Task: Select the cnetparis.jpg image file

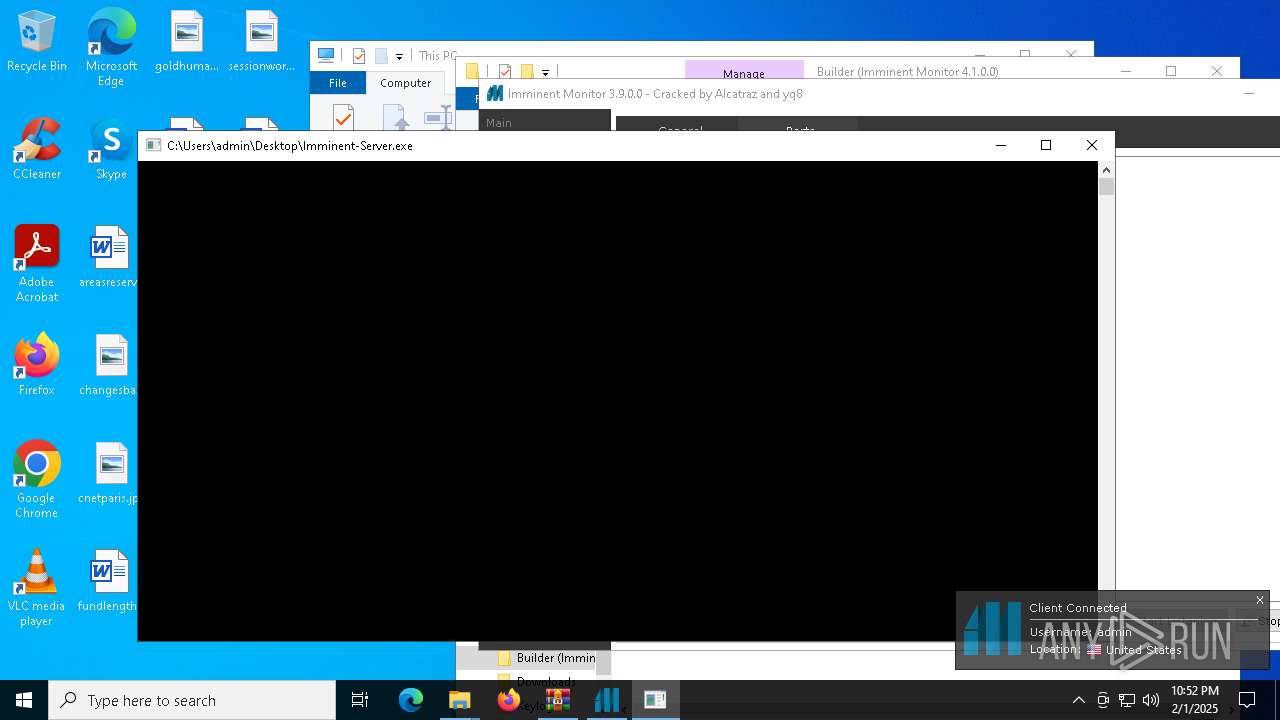Action: point(108,473)
